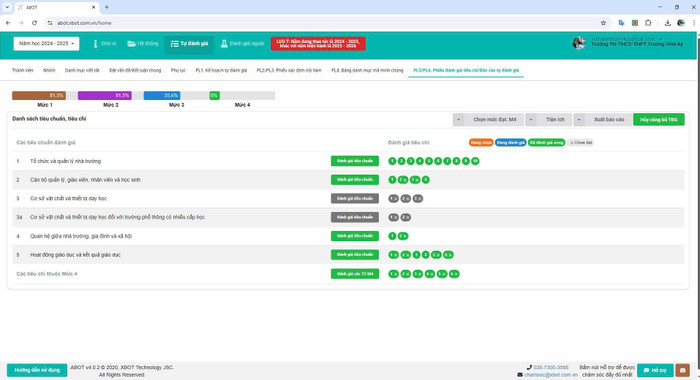Click the camera screenshot icon in footer
The height and width of the screenshot is (380, 700).
(x=683, y=370)
